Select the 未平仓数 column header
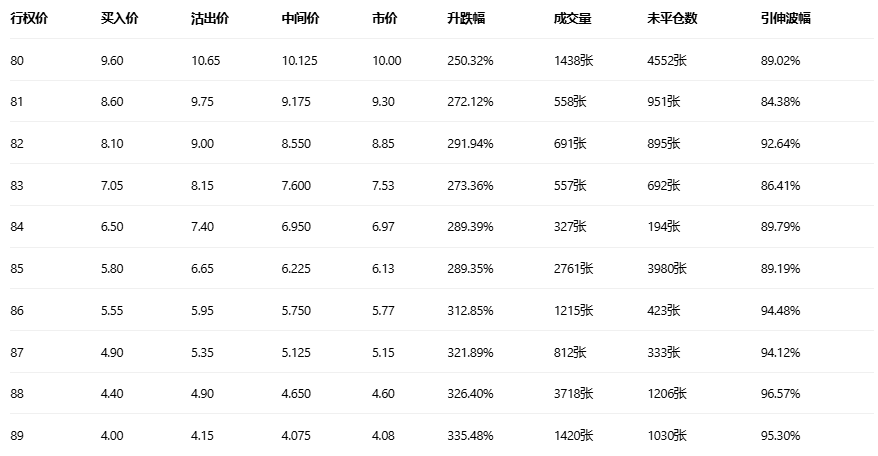The width and height of the screenshot is (878, 456). (x=673, y=19)
